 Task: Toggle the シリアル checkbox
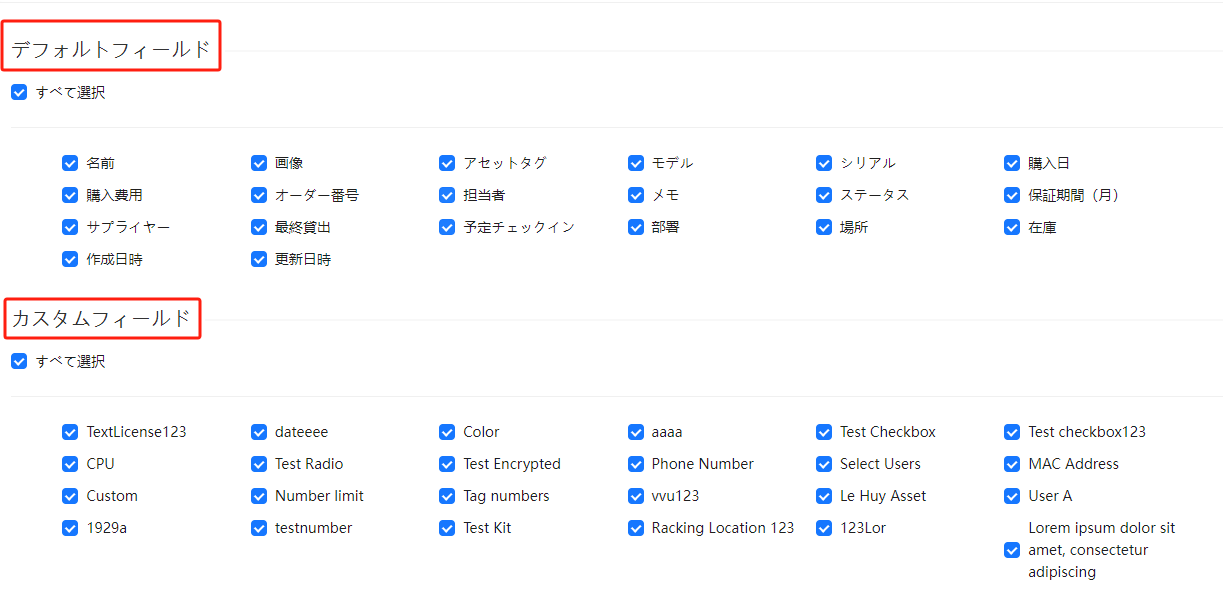coord(824,163)
